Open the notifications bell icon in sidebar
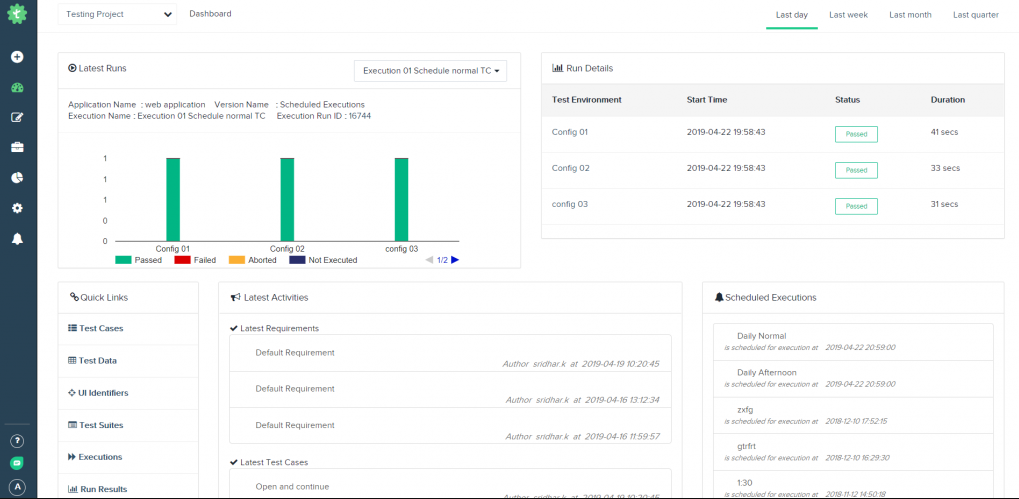 tap(18, 238)
